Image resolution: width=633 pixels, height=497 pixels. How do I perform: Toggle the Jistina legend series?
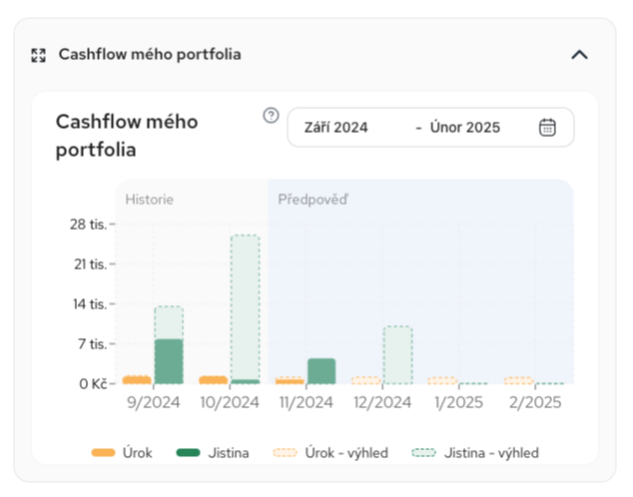(212, 453)
